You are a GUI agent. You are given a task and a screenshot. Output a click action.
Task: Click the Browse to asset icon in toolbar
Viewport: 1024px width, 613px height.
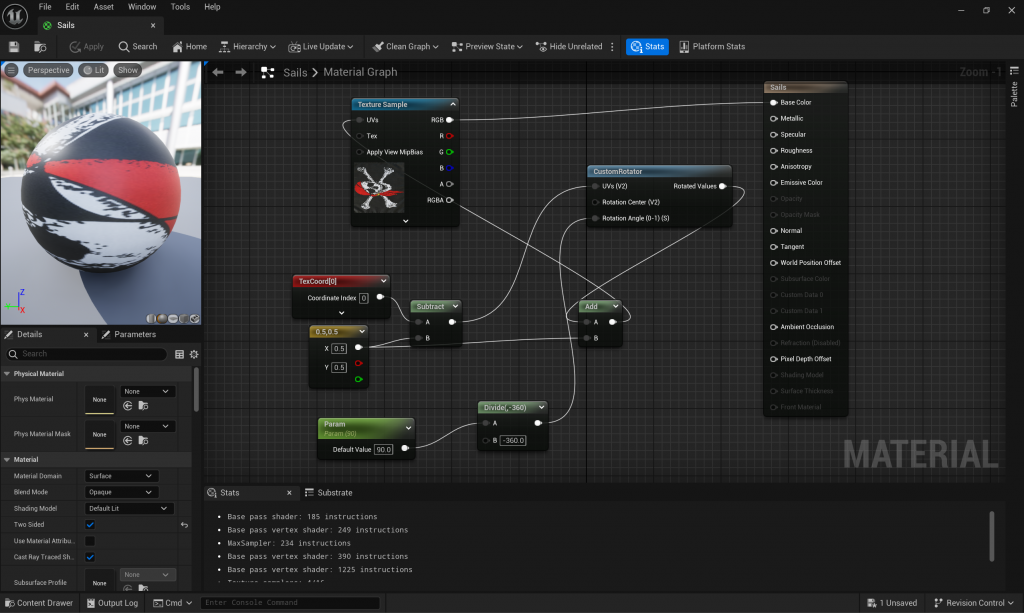pyautogui.click(x=40, y=46)
